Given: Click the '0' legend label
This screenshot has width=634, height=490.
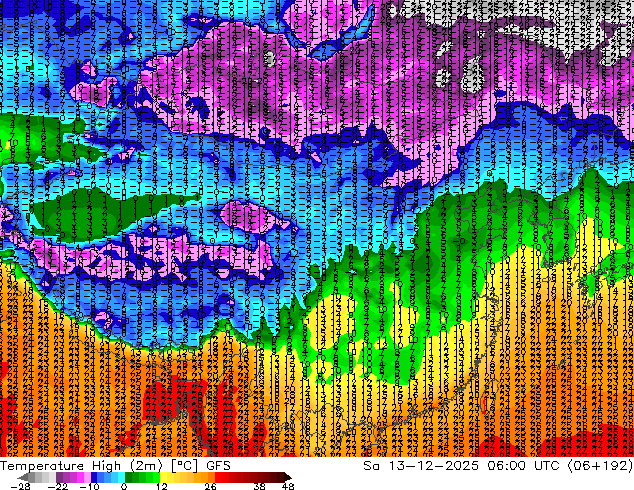Looking at the screenshot, I should [124, 486].
